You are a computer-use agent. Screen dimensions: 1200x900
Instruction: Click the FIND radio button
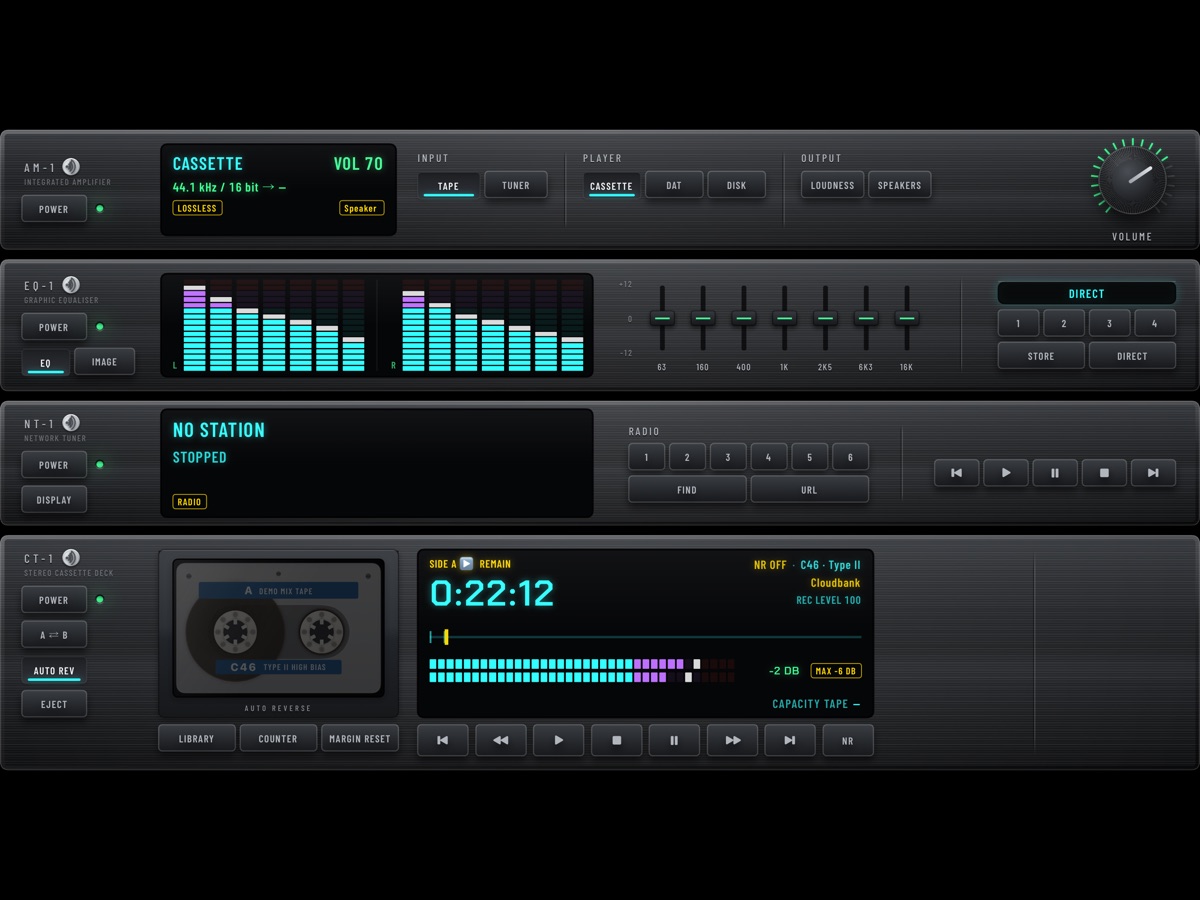(687, 489)
